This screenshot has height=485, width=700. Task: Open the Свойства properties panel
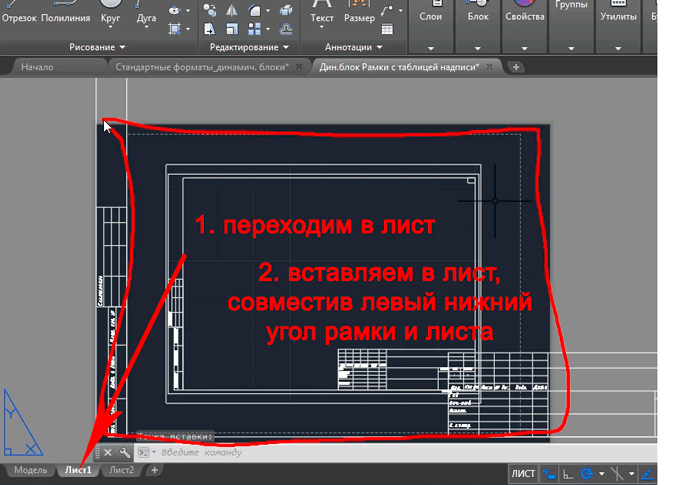tap(525, 17)
